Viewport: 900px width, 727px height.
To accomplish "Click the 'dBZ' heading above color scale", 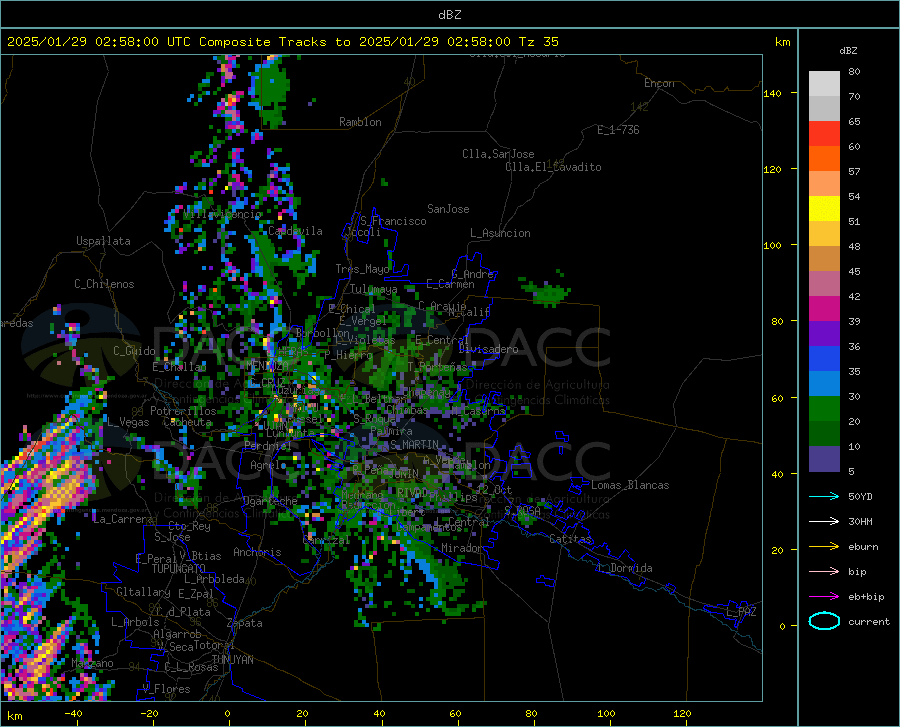I will [848, 50].
